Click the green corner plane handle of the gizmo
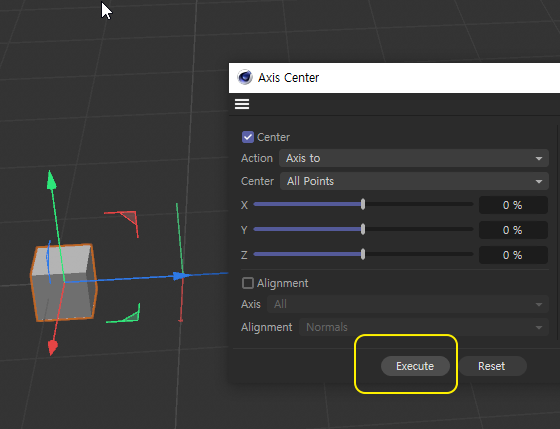The height and width of the screenshot is (429, 560). (132, 316)
